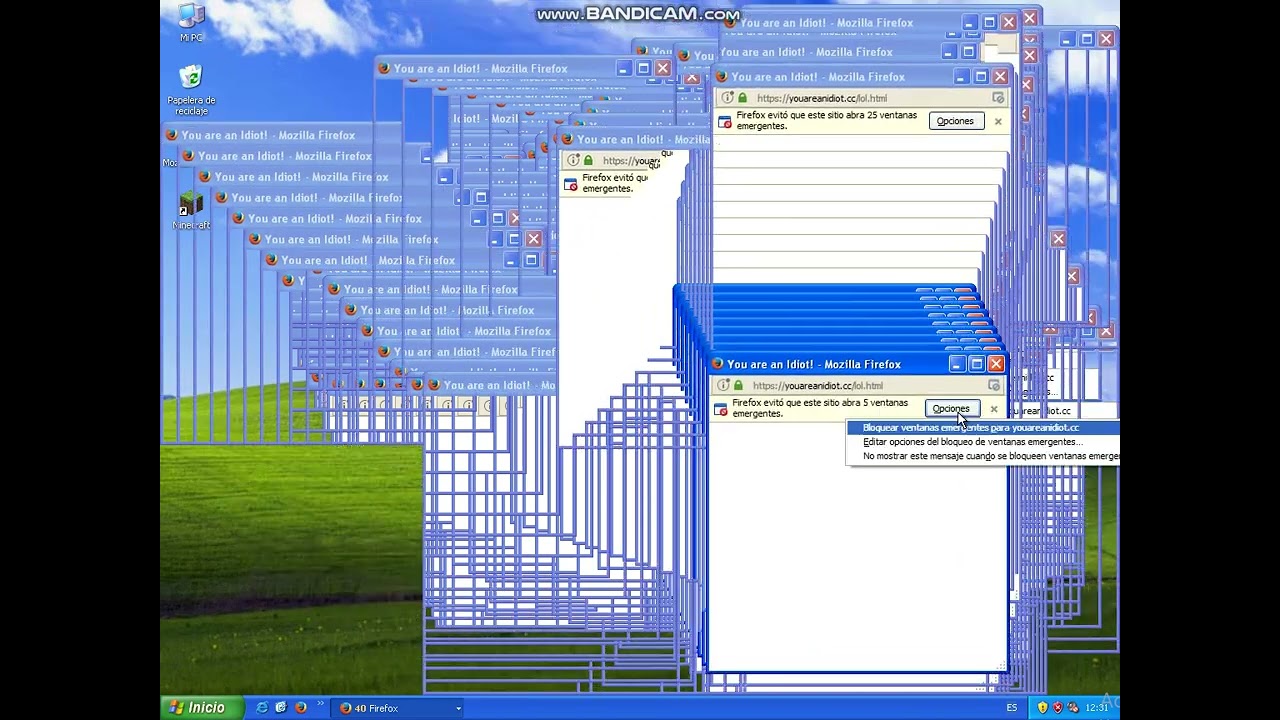Dismiss popup notification bar in the 5 ventanas window
1280x720 pixels.
994,409
